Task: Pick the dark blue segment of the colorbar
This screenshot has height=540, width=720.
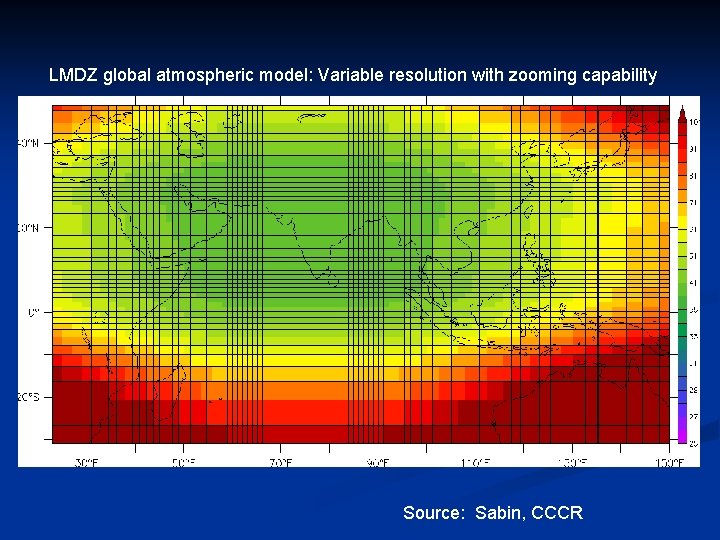Action: 682,383
